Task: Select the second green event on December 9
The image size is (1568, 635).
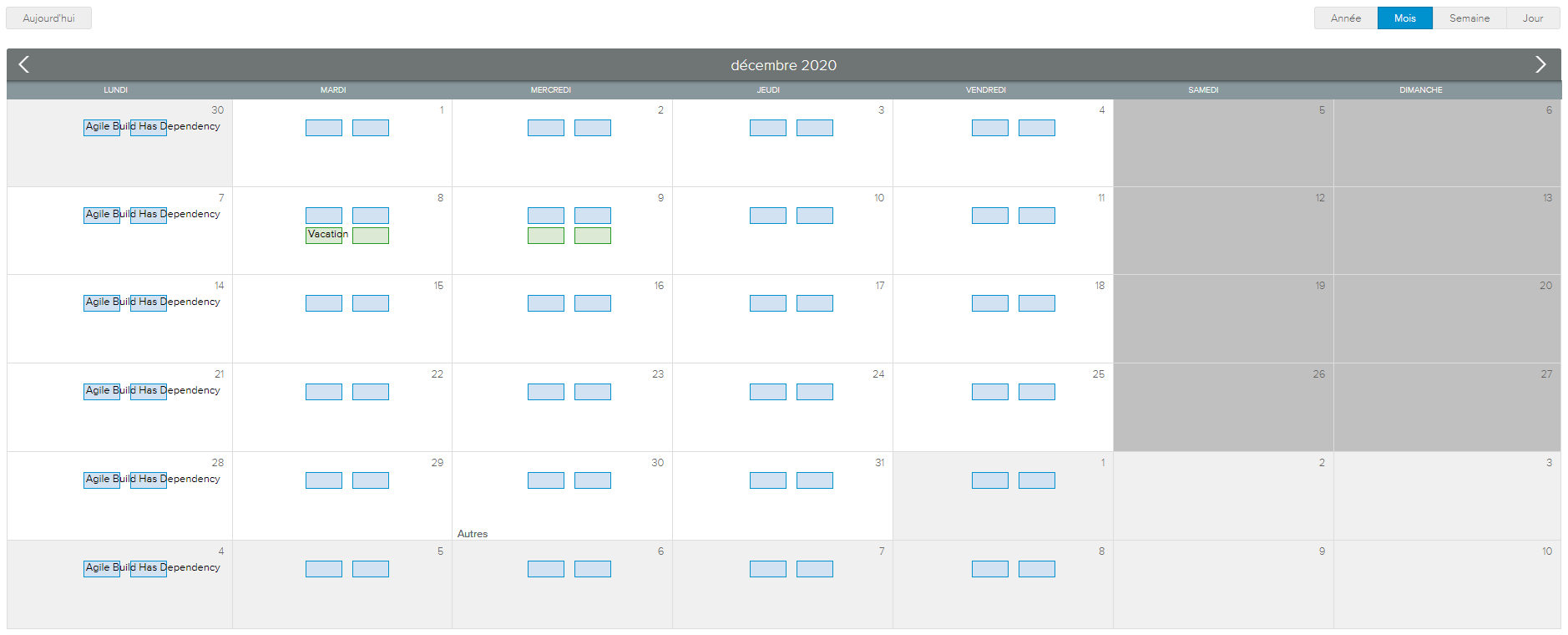Action: point(592,236)
